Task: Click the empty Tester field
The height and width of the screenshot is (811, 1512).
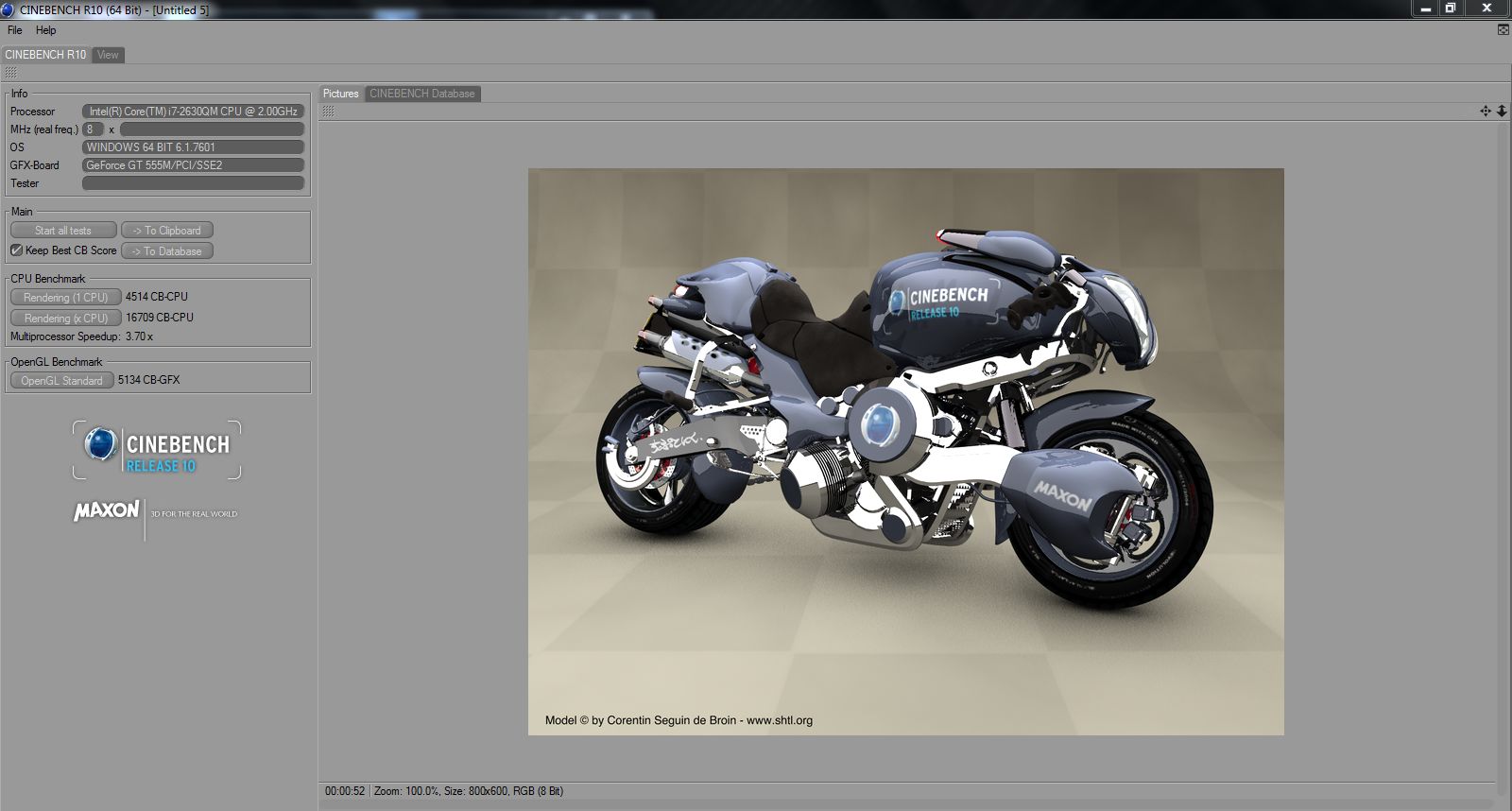Action: [193, 183]
